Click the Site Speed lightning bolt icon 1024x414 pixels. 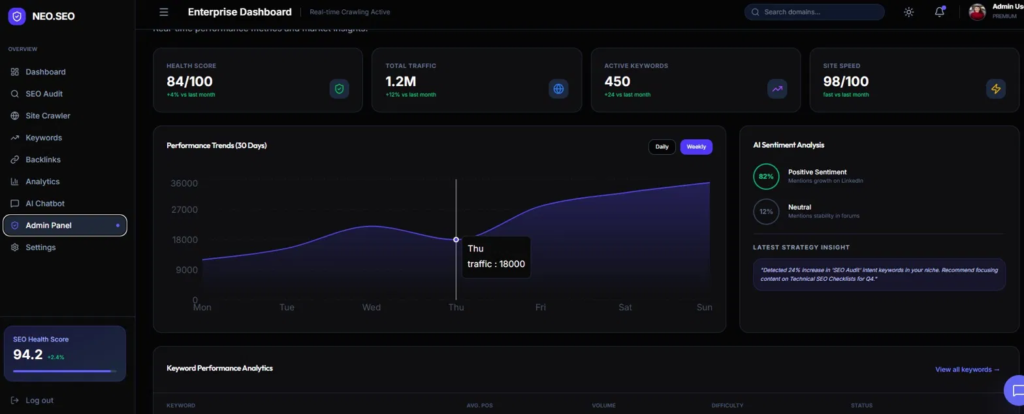tap(996, 89)
